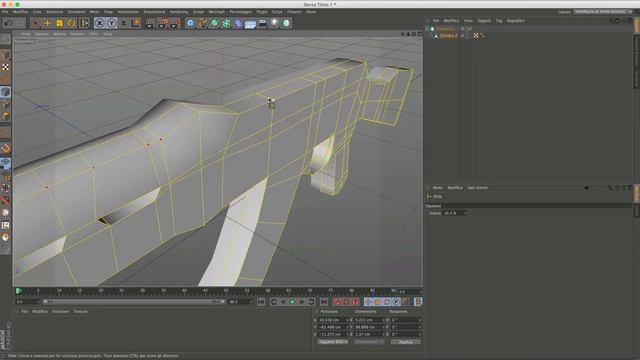Open the Dimensione mode dropdown
The image size is (640, 360).
coord(369,342)
